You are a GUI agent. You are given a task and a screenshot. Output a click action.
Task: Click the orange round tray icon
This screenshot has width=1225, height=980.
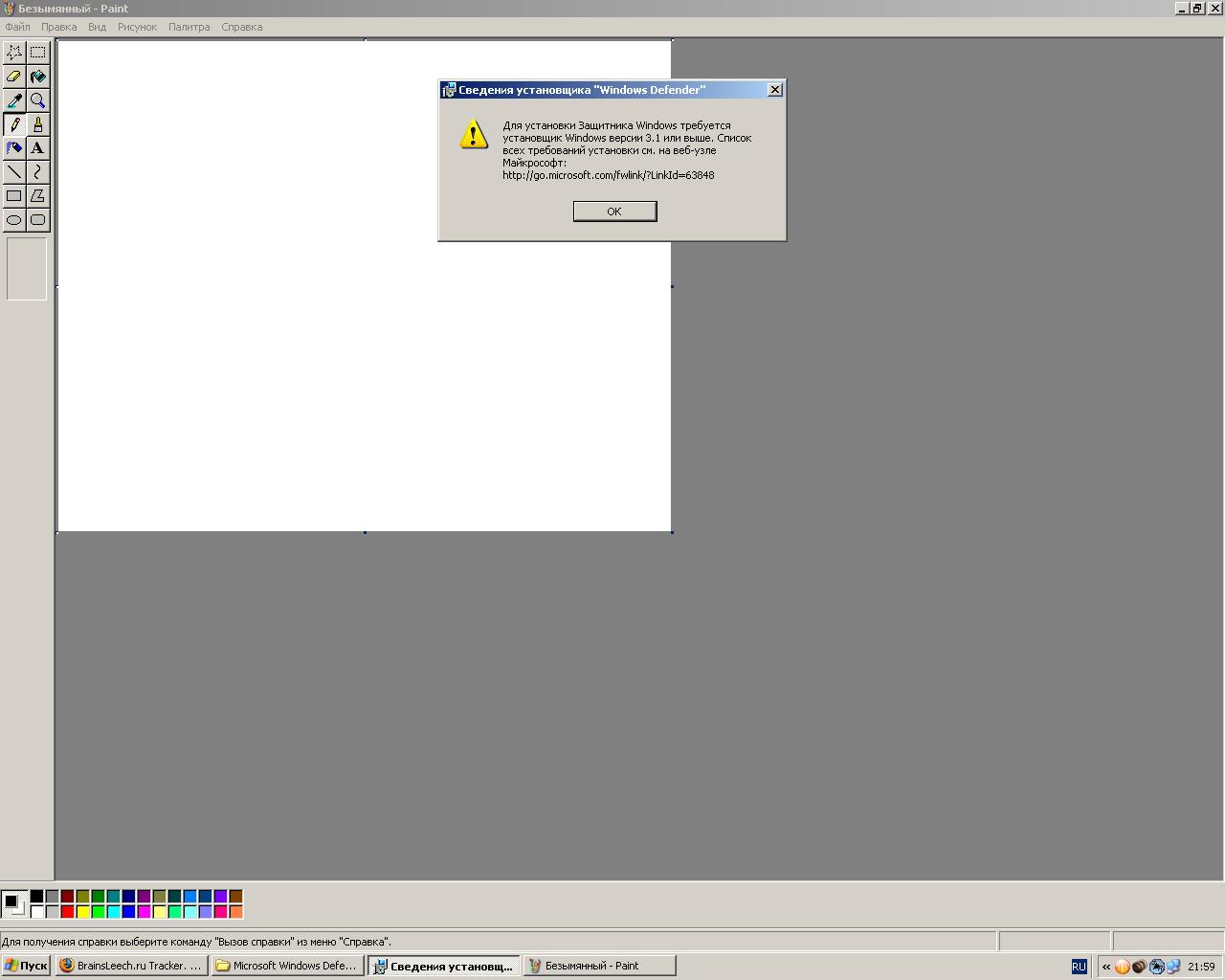[x=1122, y=967]
